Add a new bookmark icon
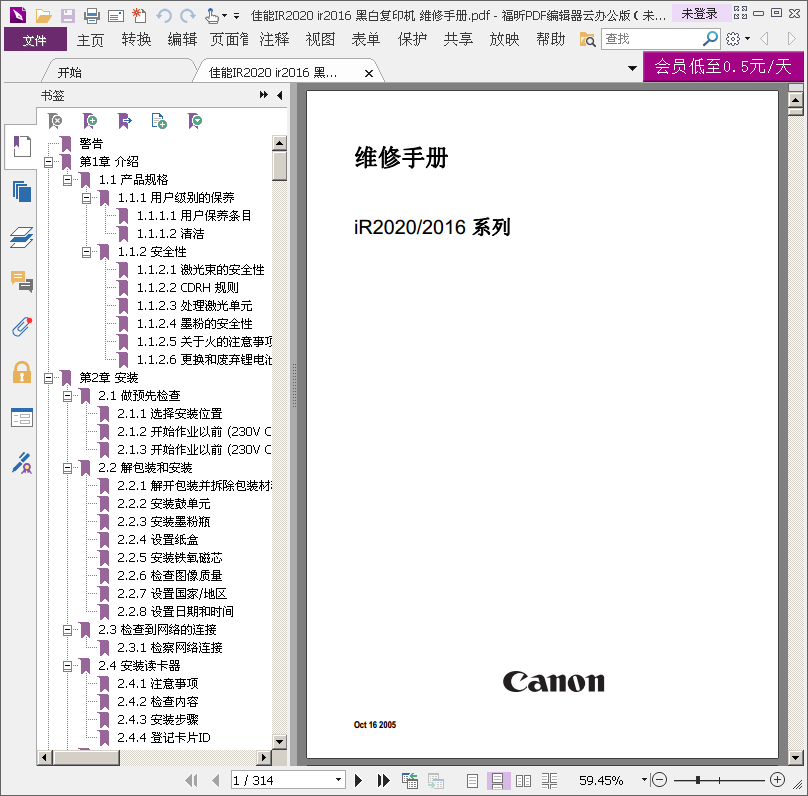This screenshot has width=808, height=796. pyautogui.click(x=90, y=121)
